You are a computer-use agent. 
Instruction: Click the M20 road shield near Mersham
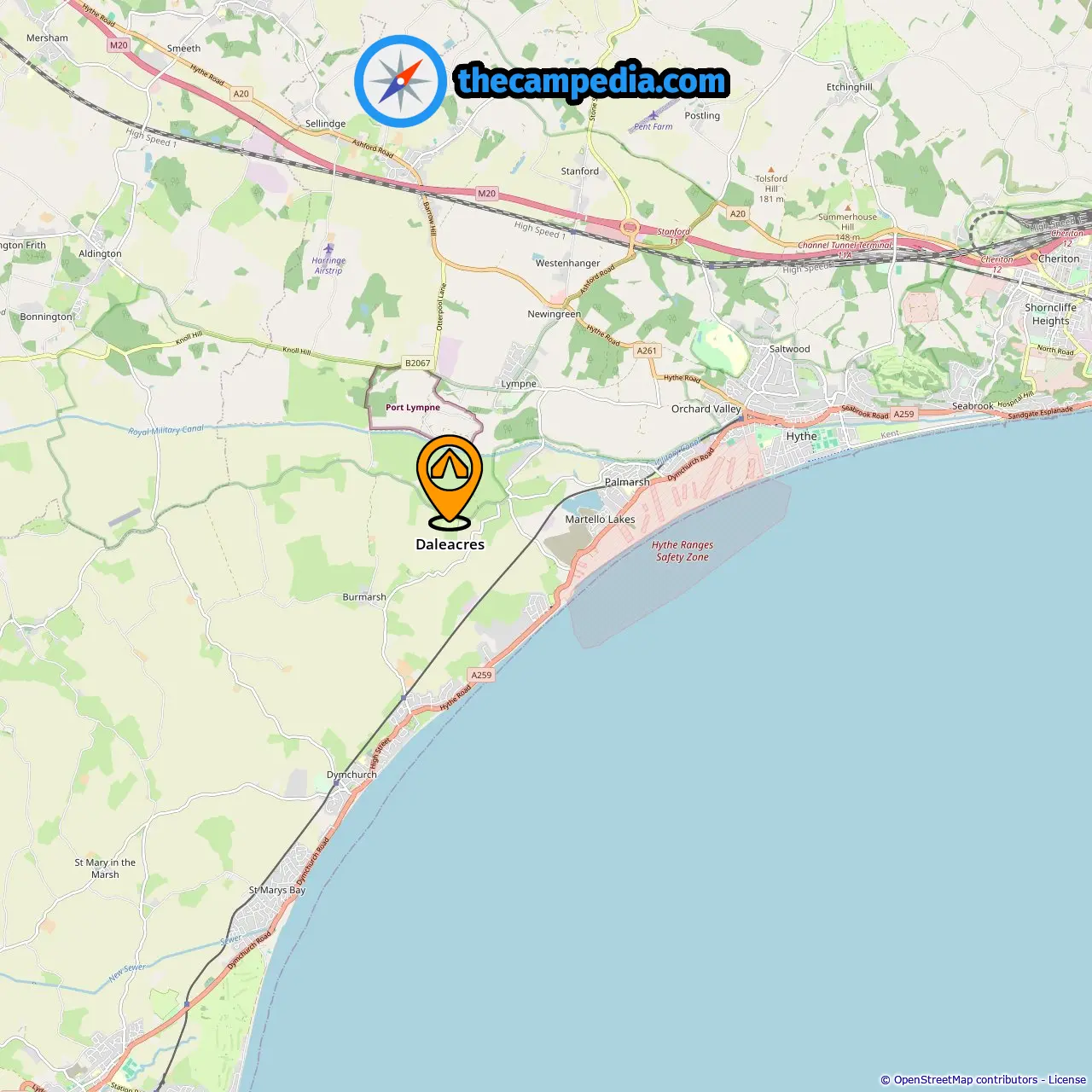coord(119,45)
